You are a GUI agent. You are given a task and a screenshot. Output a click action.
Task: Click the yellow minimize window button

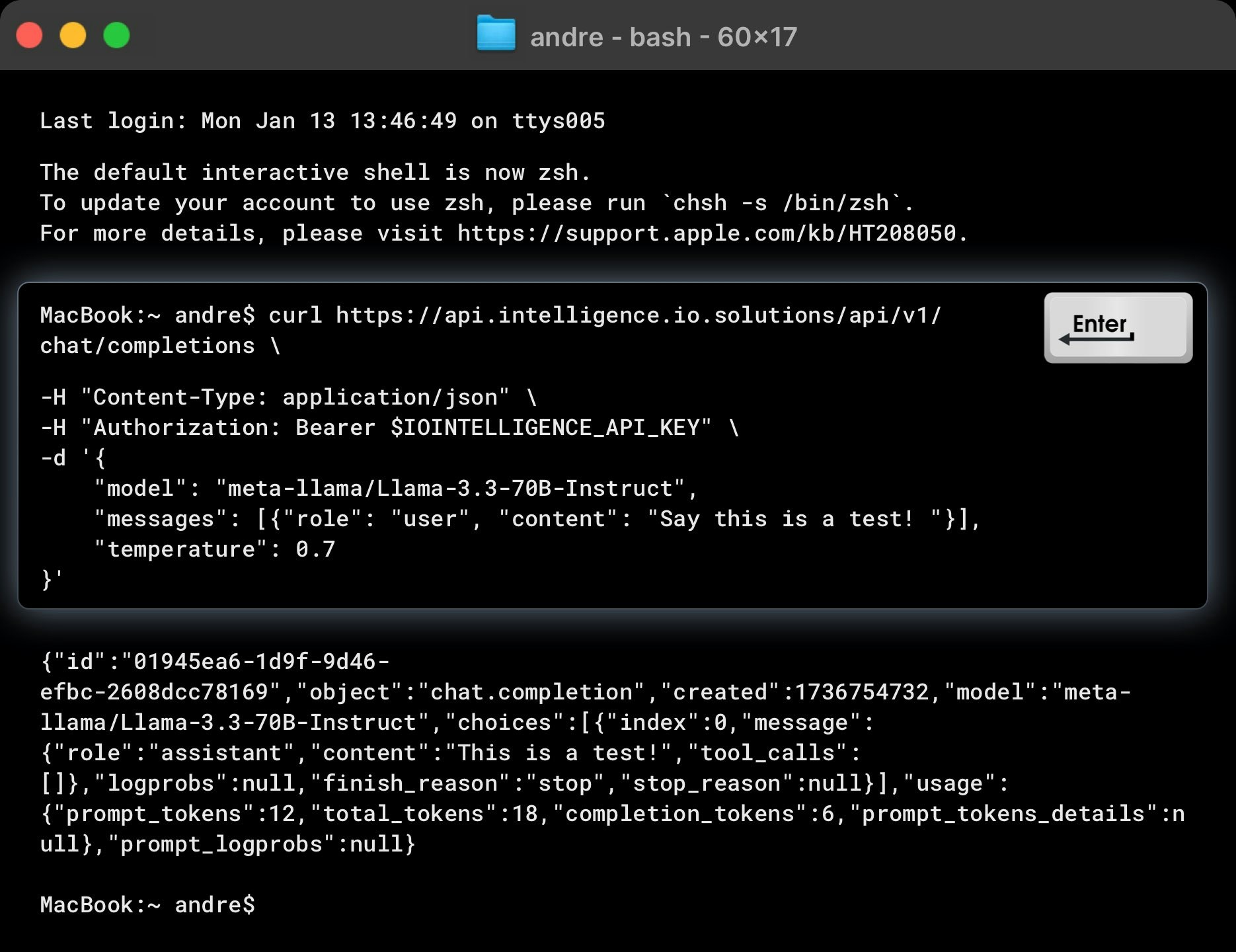click(x=73, y=35)
